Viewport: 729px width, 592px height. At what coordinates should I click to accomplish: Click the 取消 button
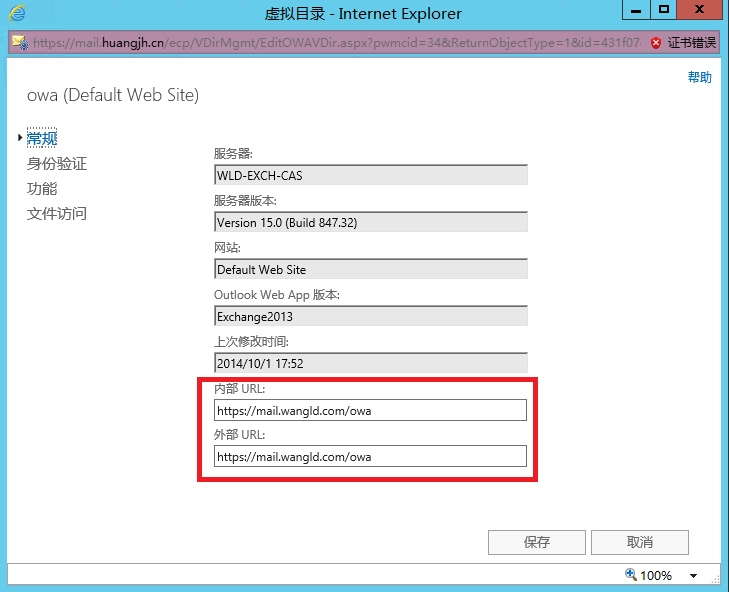640,542
